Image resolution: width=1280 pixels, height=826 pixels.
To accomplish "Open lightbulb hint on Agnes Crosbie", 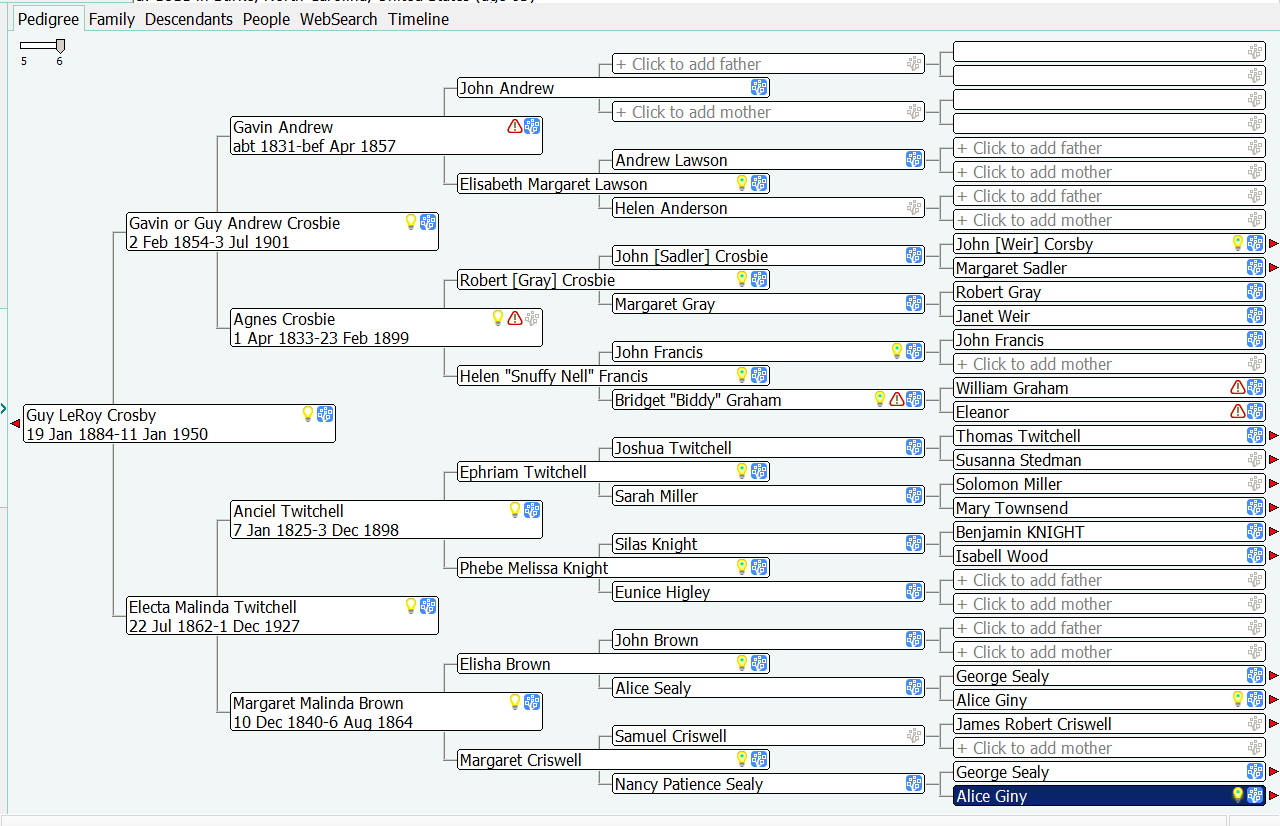I will click(498, 318).
